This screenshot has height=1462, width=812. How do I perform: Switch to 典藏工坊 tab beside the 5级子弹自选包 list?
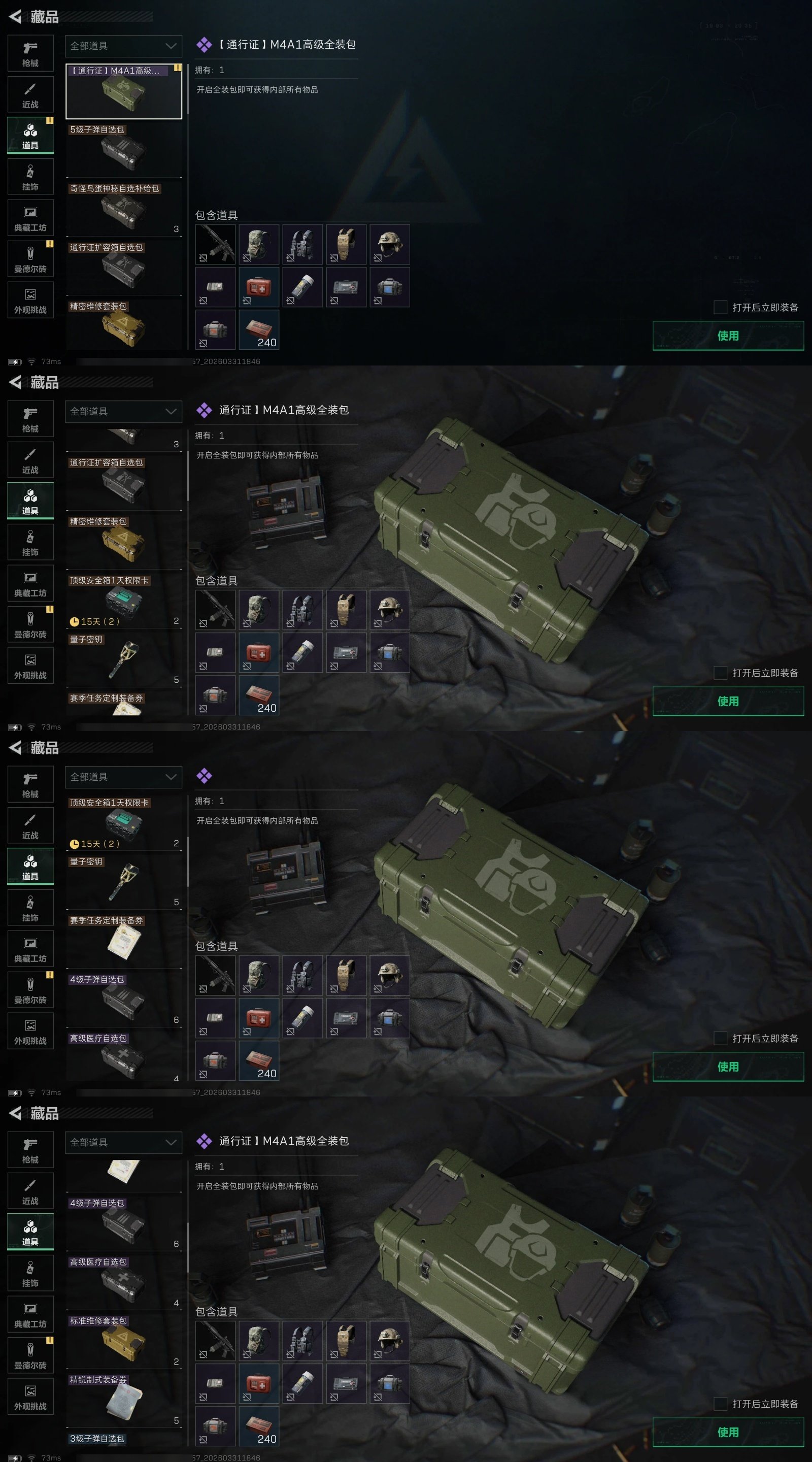(x=30, y=218)
